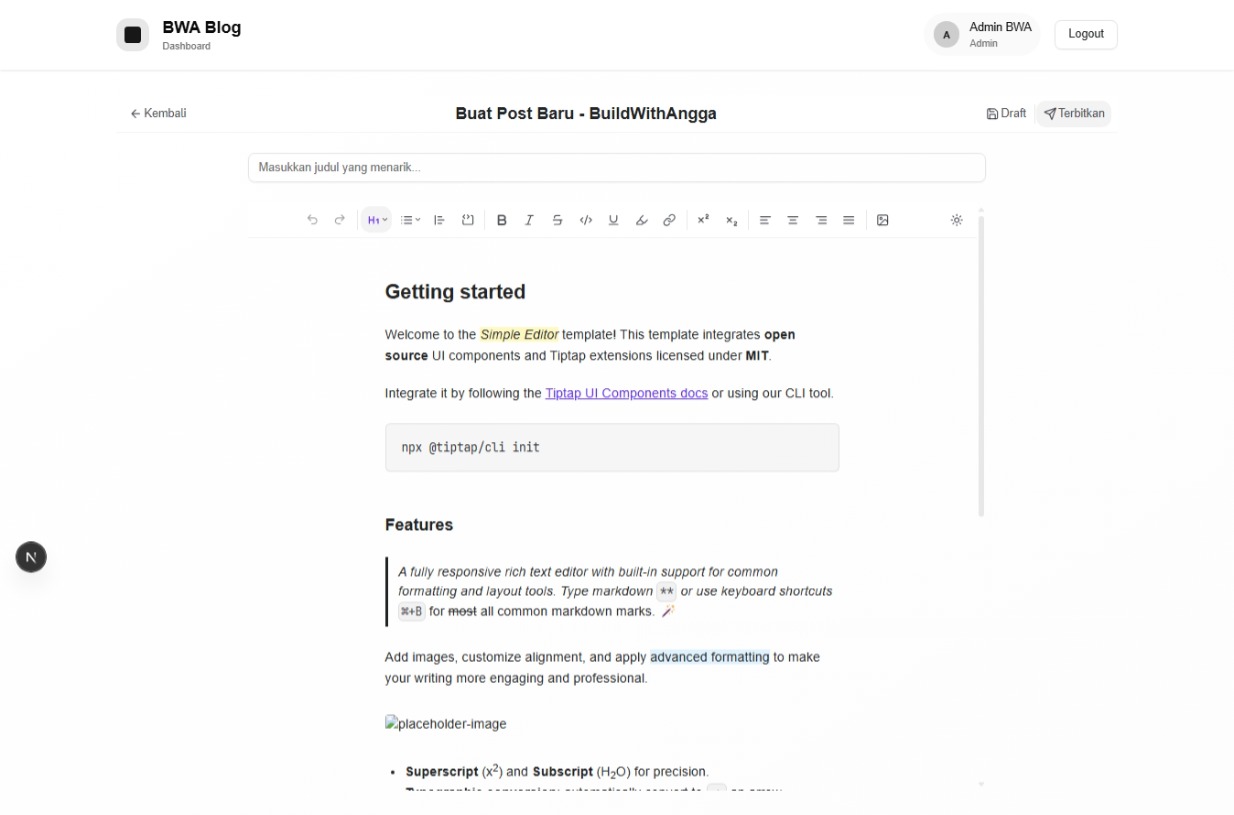
Task: Undo the last change
Action: click(x=310, y=219)
